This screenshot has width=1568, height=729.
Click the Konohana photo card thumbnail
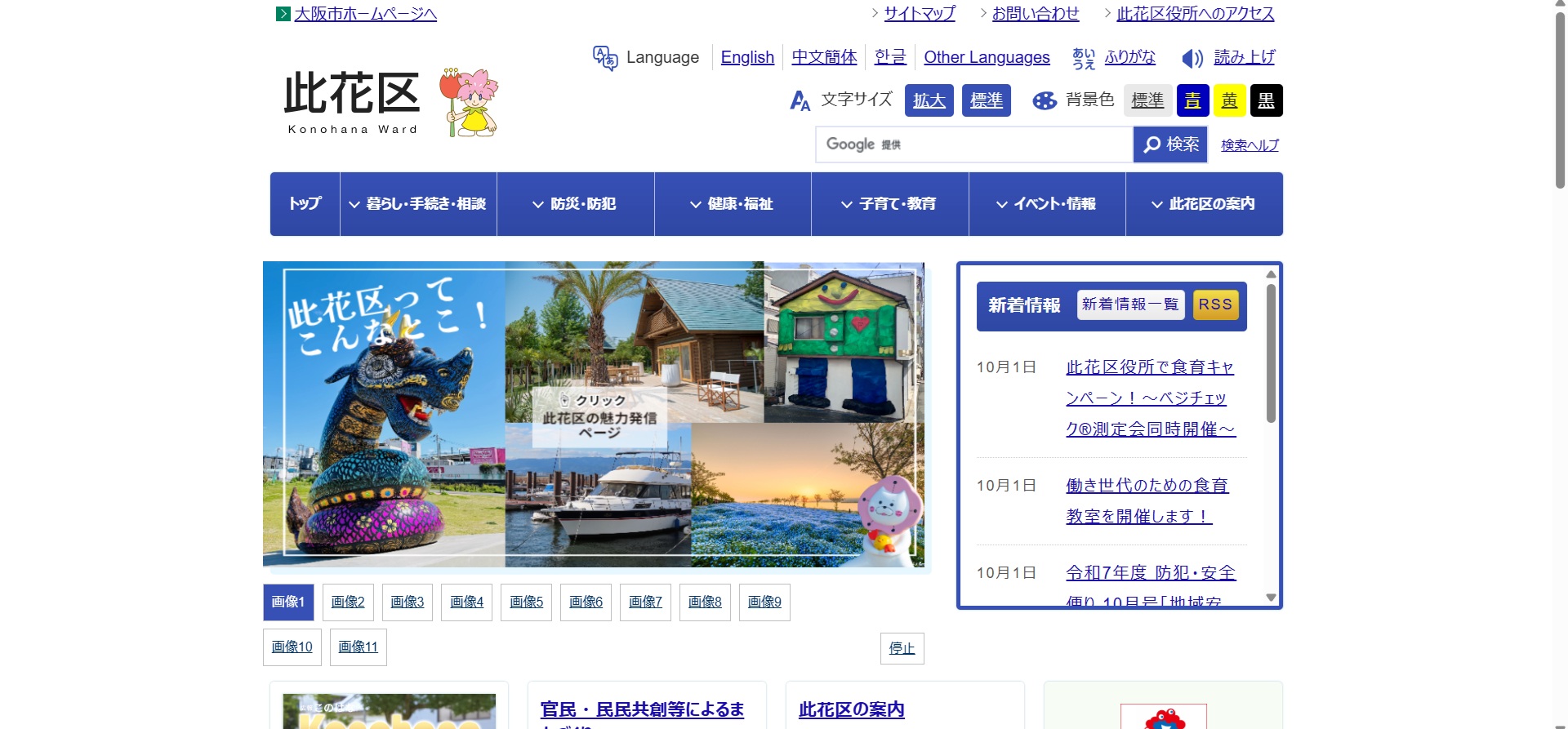click(x=390, y=711)
